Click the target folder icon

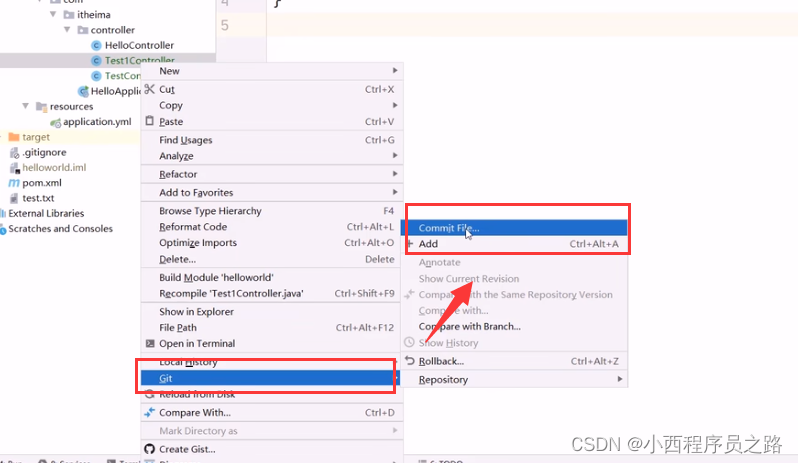pos(14,137)
